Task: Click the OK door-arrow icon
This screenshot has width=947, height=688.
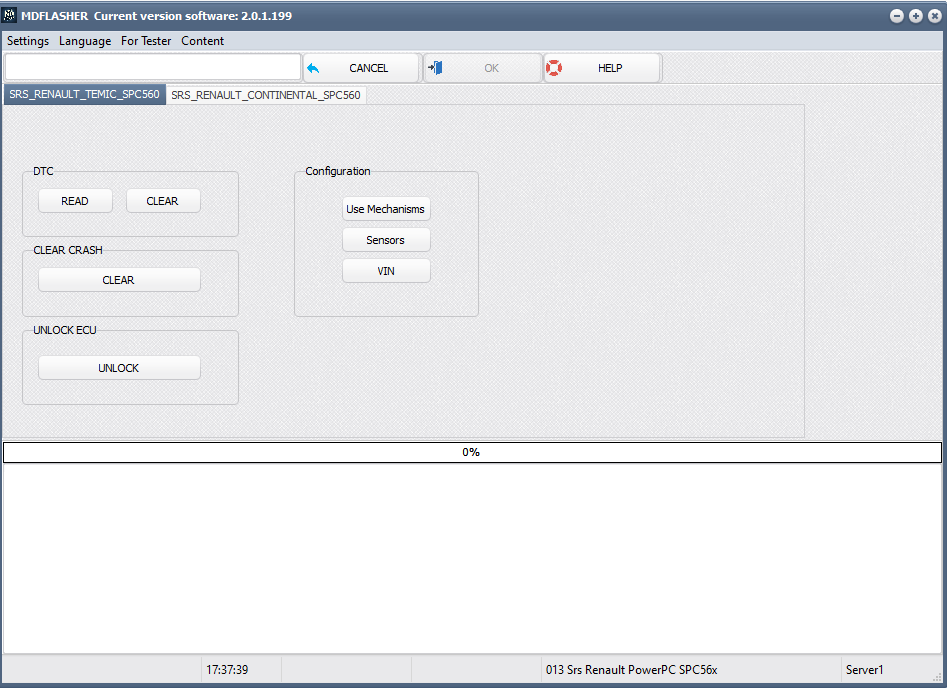Action: (x=435, y=68)
